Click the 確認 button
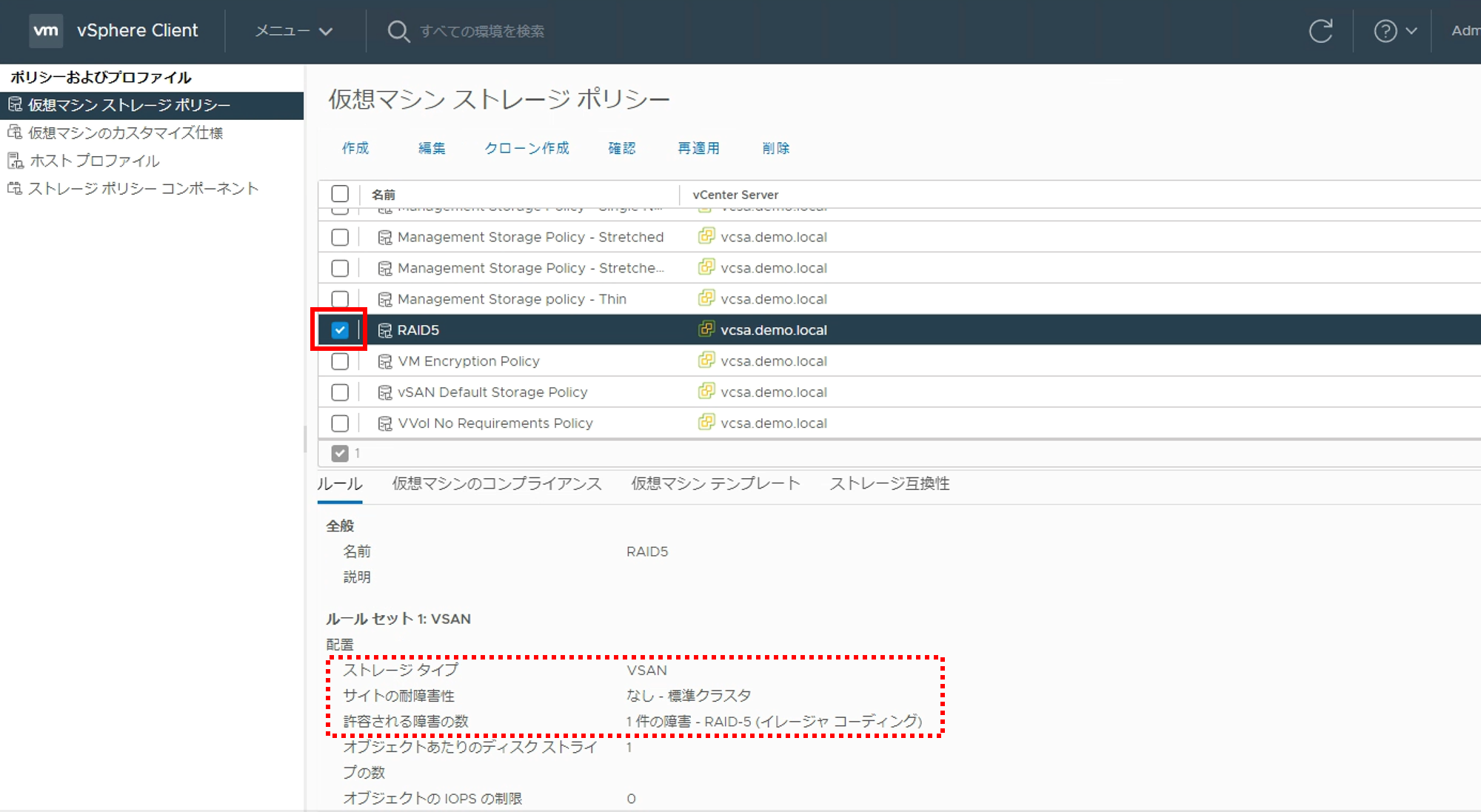 (622, 148)
